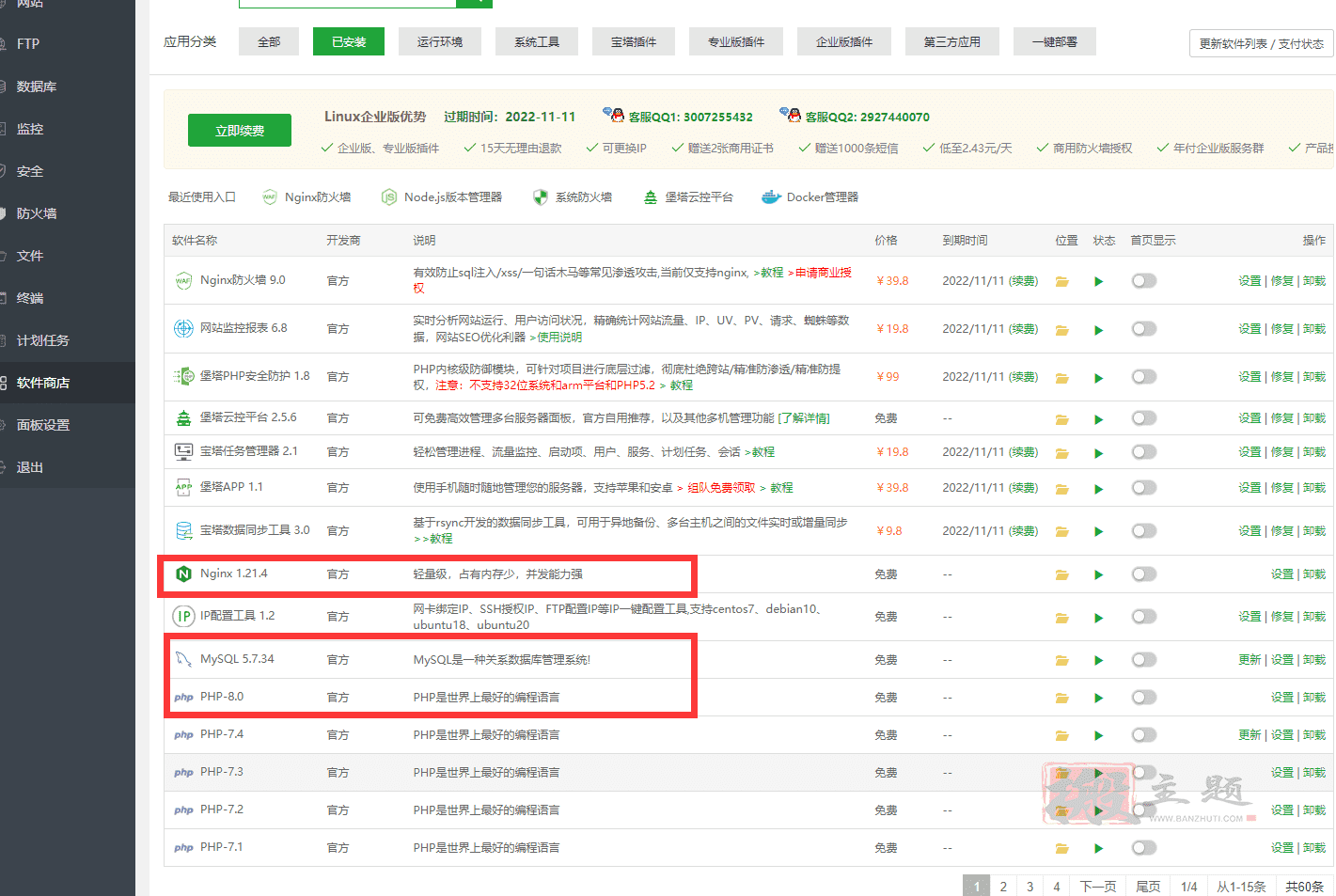Click green status arrow for Nginx防火墙 9.0

[1098, 282]
